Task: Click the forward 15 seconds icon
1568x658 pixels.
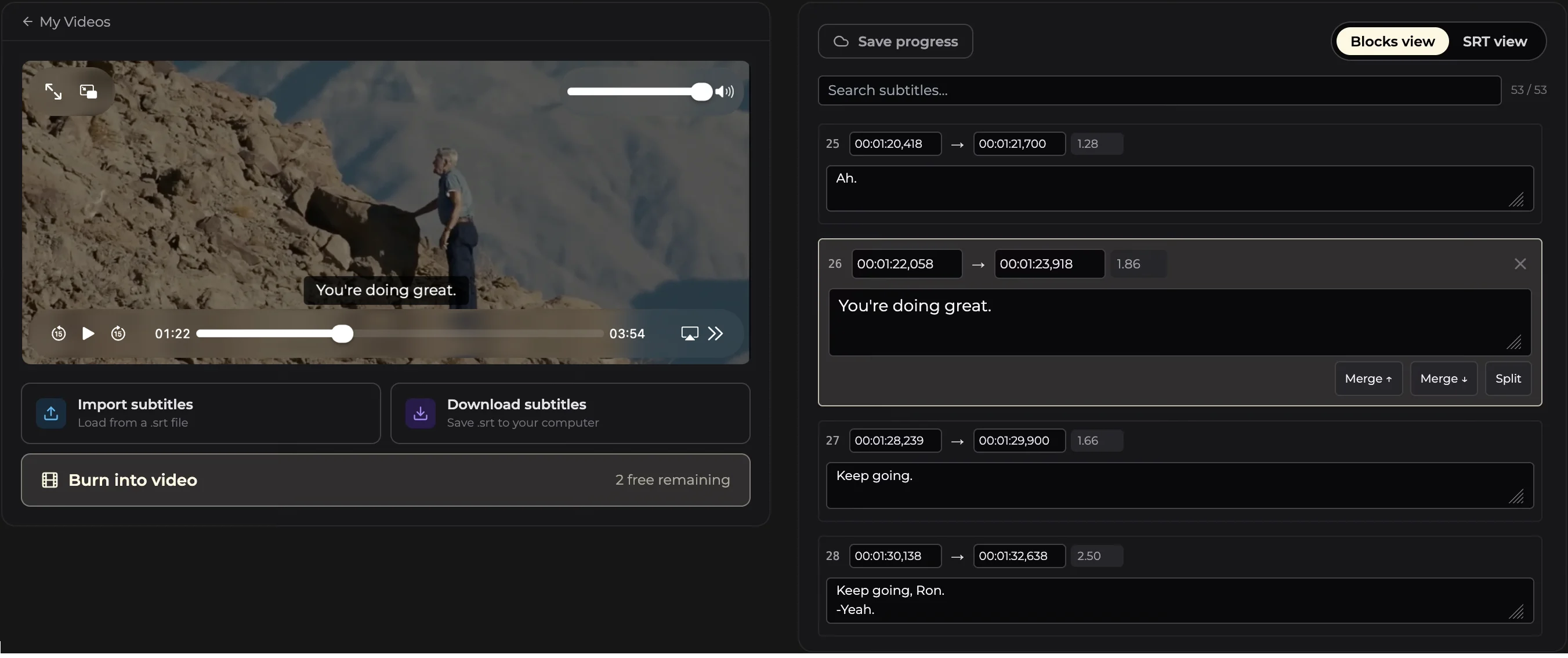Action: tap(118, 333)
